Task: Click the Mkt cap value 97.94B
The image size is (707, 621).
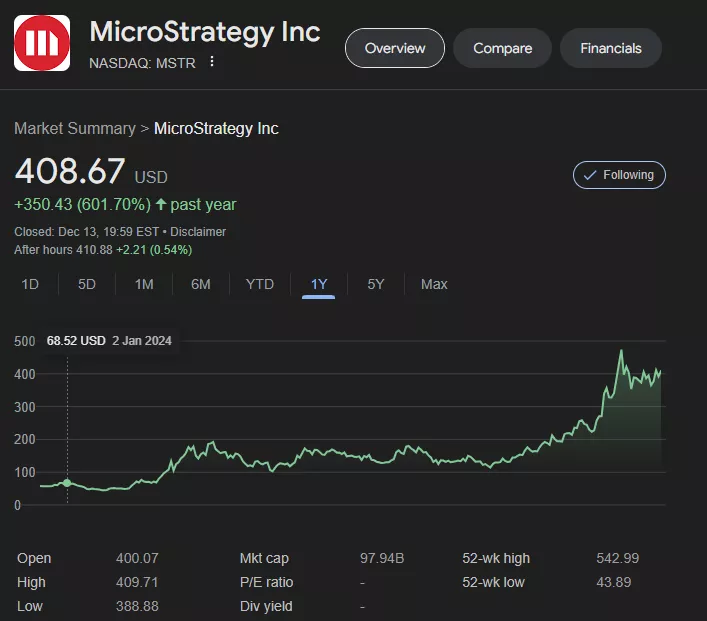Action: pos(382,558)
